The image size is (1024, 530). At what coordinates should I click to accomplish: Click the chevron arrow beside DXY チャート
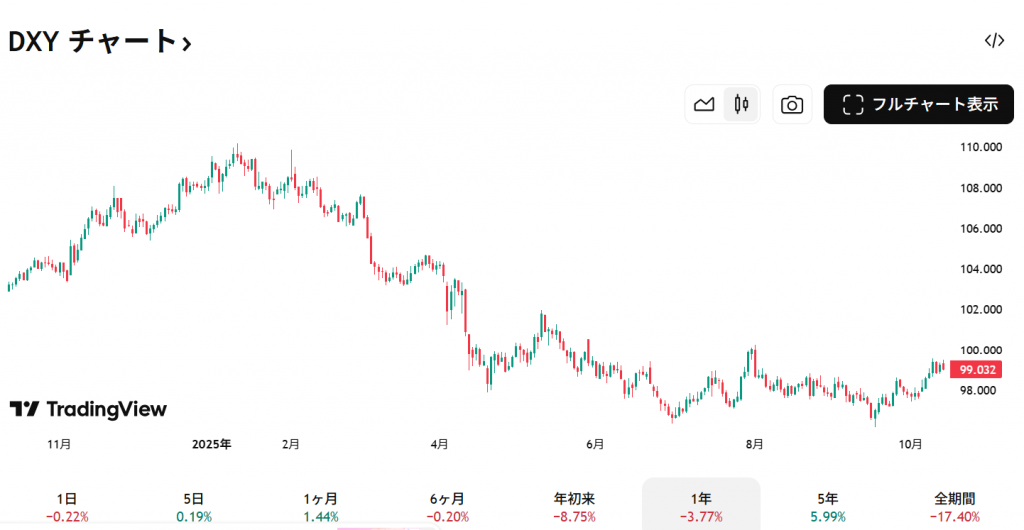point(187,43)
